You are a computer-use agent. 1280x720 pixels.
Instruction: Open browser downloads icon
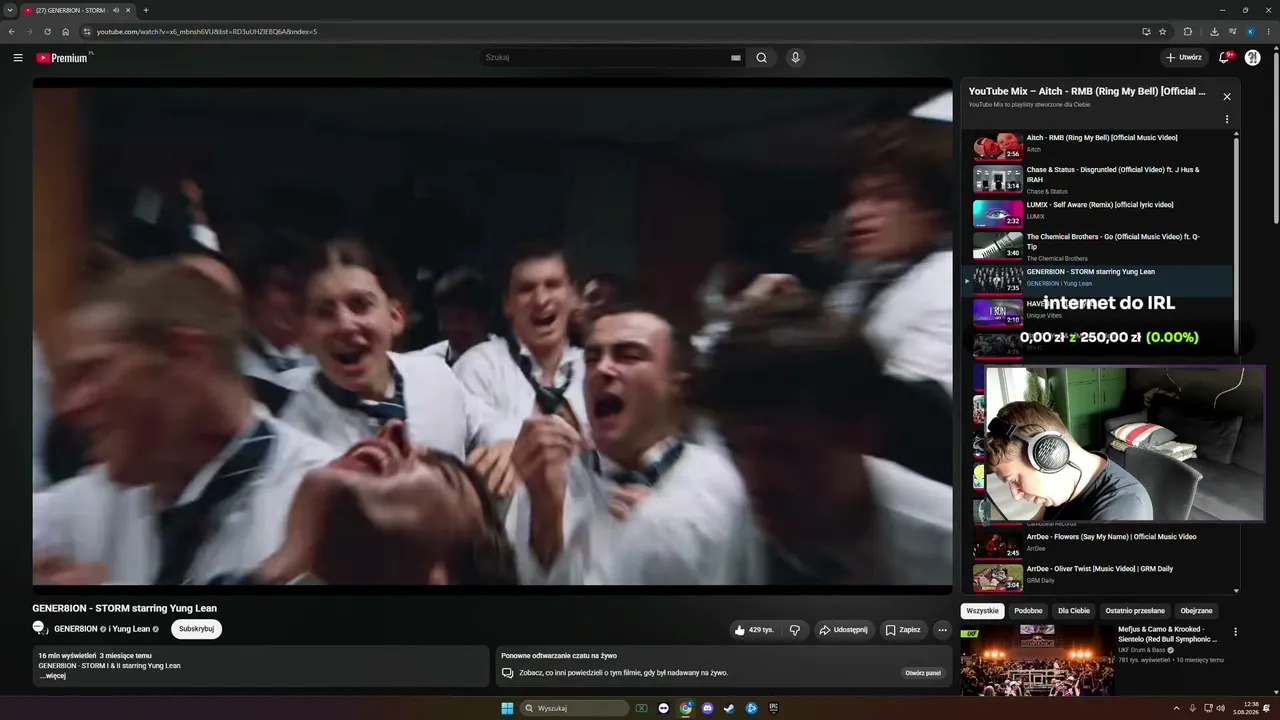1215,32
